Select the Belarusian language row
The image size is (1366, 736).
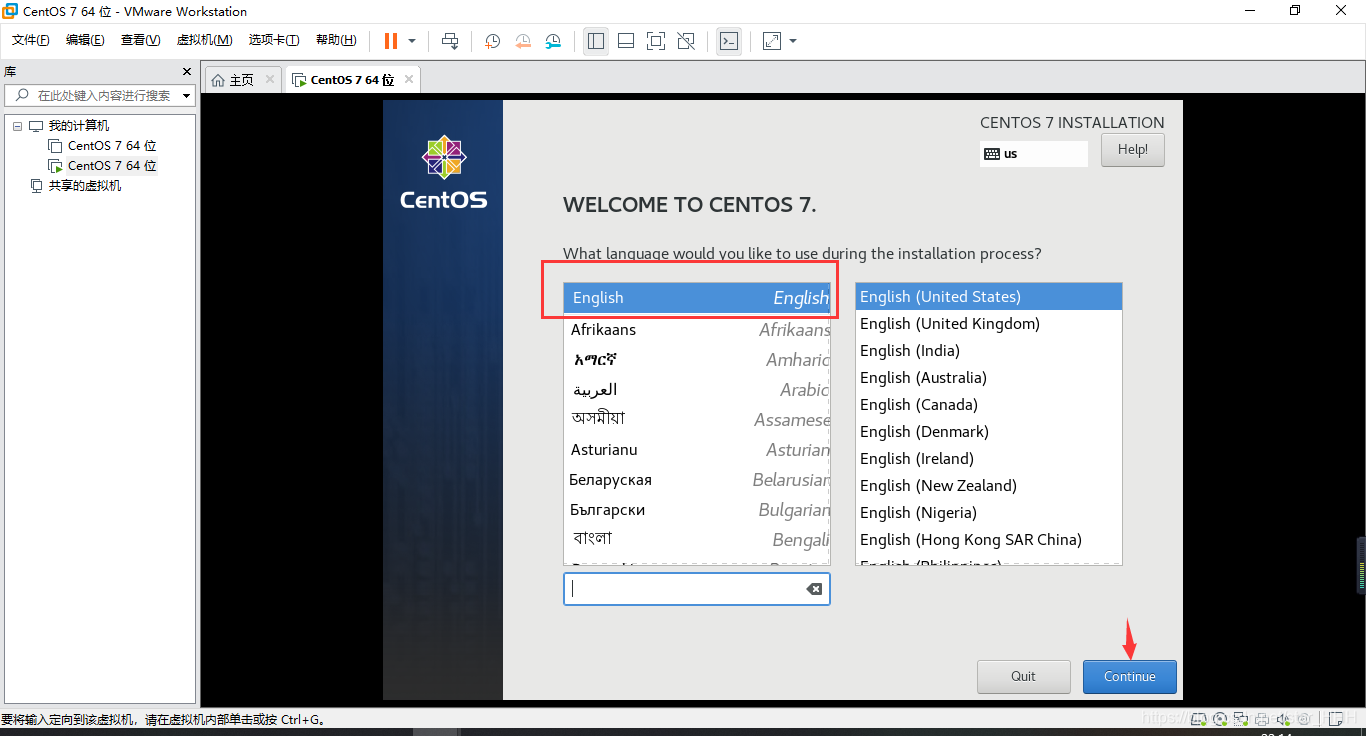pyautogui.click(x=697, y=480)
